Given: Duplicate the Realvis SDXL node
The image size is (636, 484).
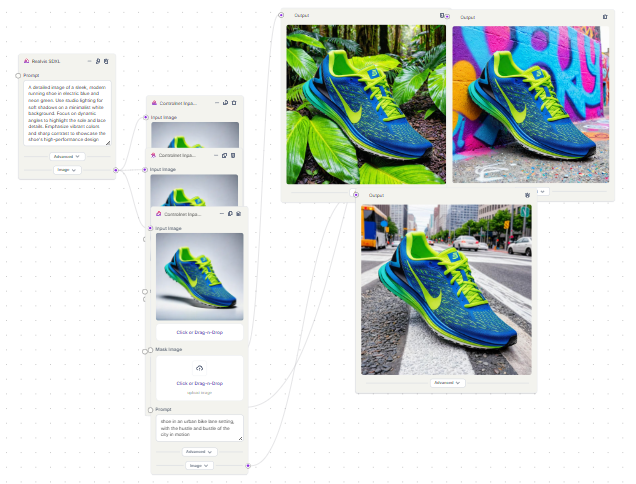Looking at the screenshot, I should (98, 61).
